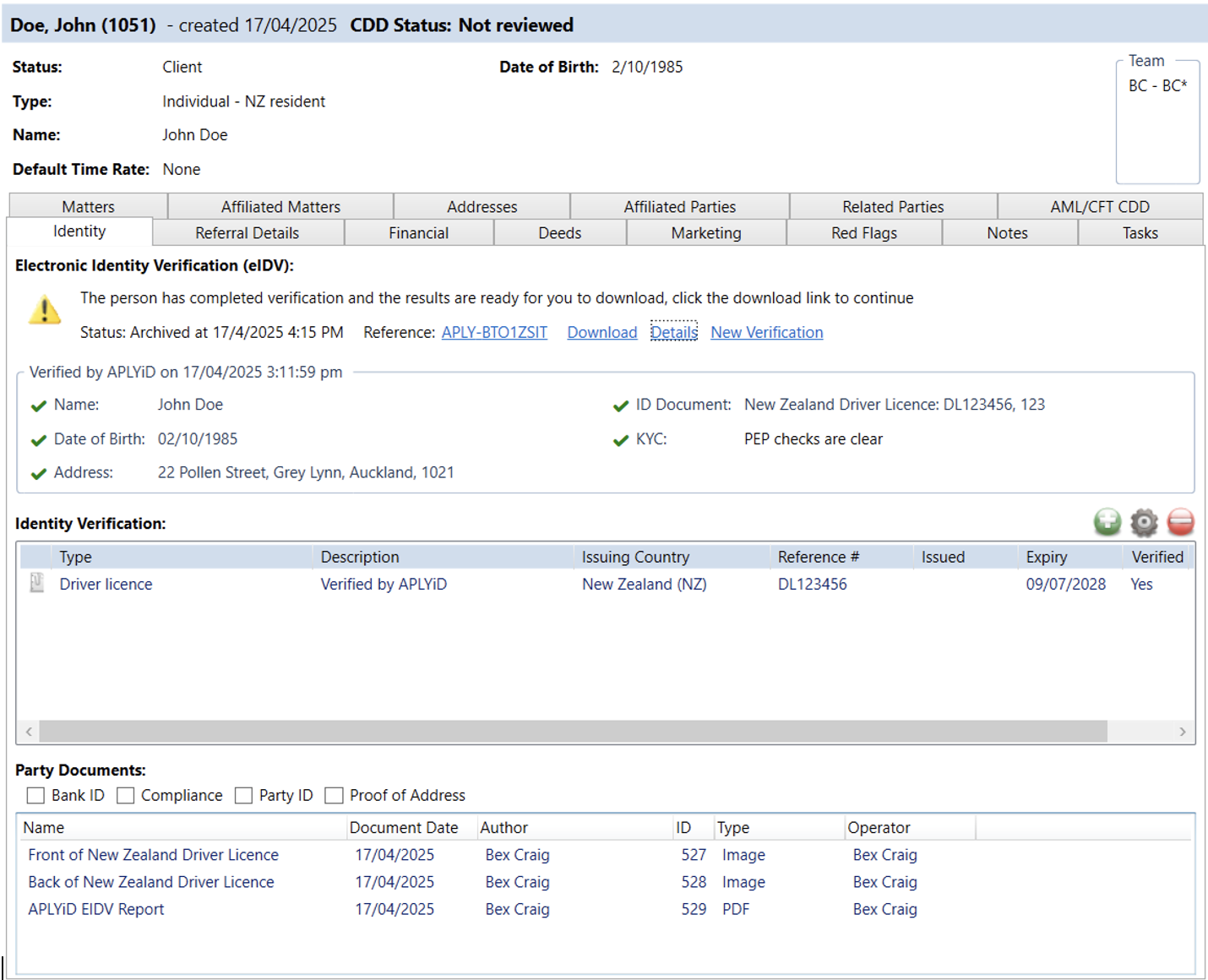Sort by the Issuing Country column header
Screen dimensions: 1208x980
point(672,557)
